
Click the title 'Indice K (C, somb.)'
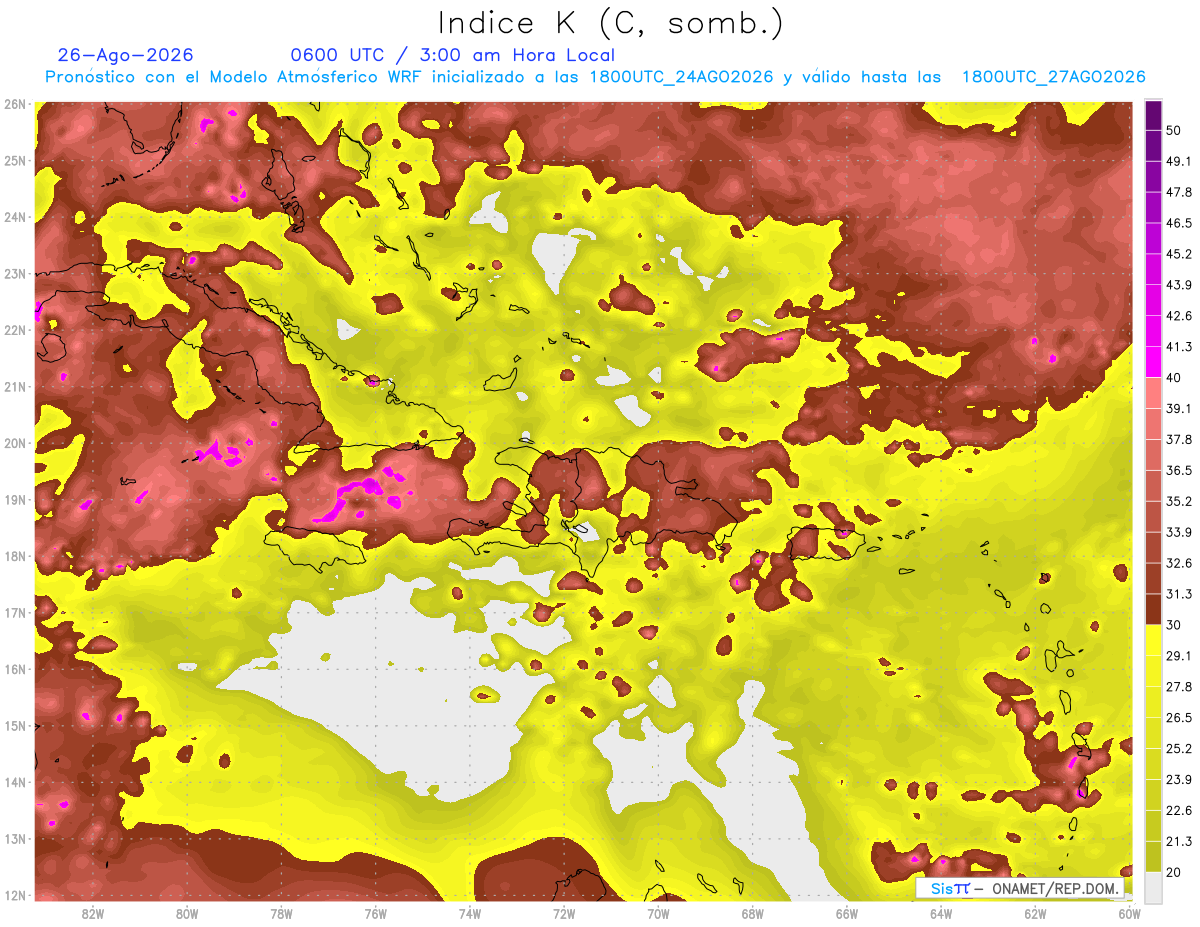point(609,23)
